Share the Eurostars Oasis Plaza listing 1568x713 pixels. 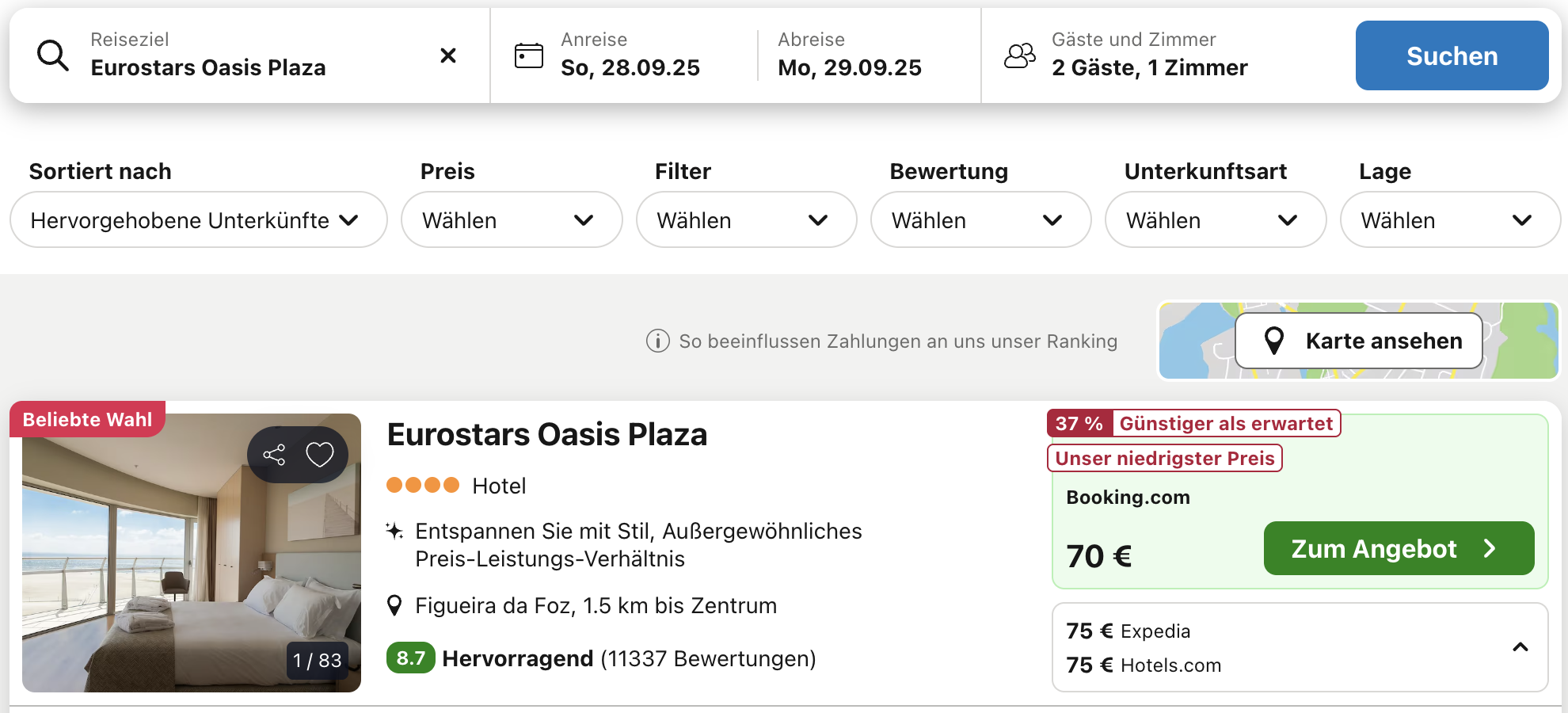click(x=274, y=455)
